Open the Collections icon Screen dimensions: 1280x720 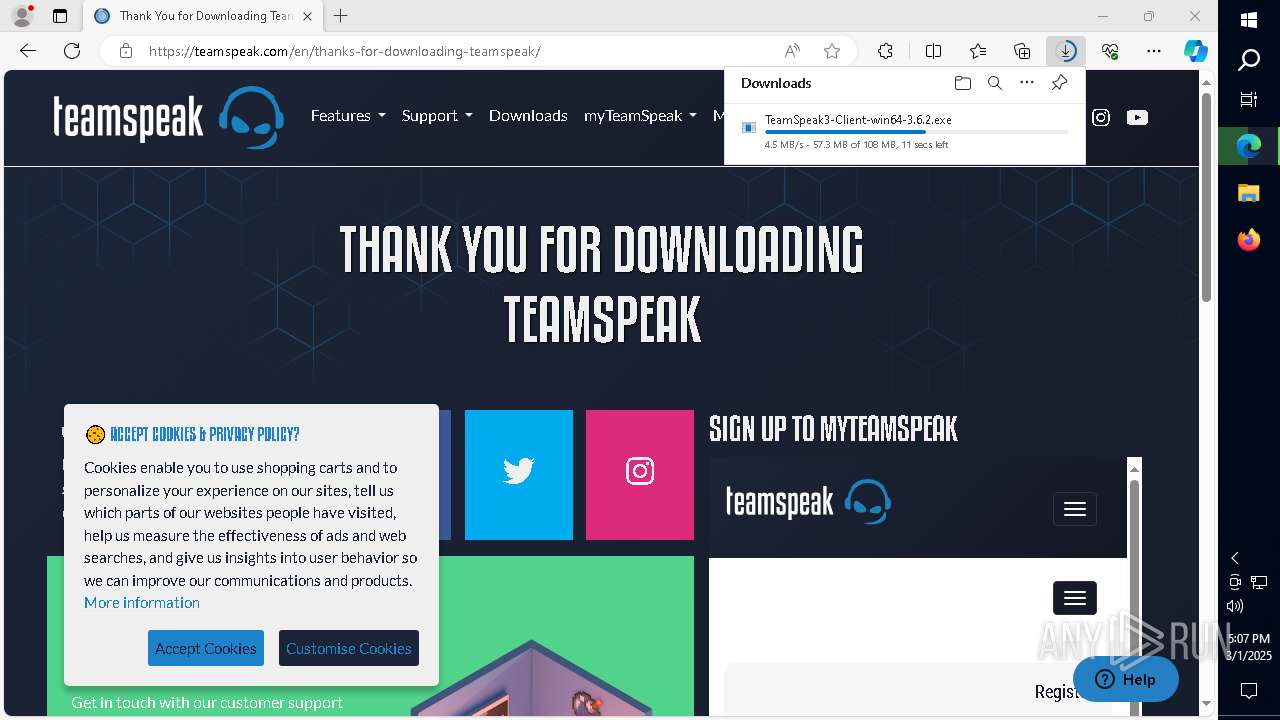1022,51
